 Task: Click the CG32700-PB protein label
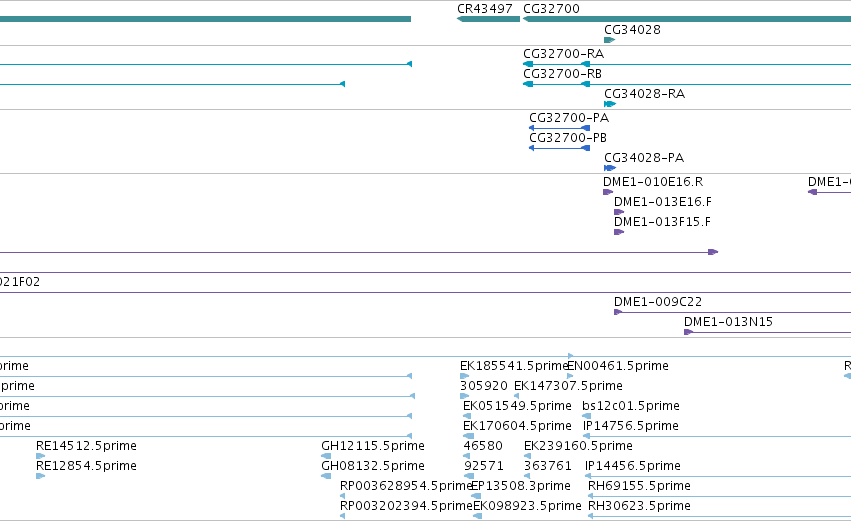click(x=568, y=138)
